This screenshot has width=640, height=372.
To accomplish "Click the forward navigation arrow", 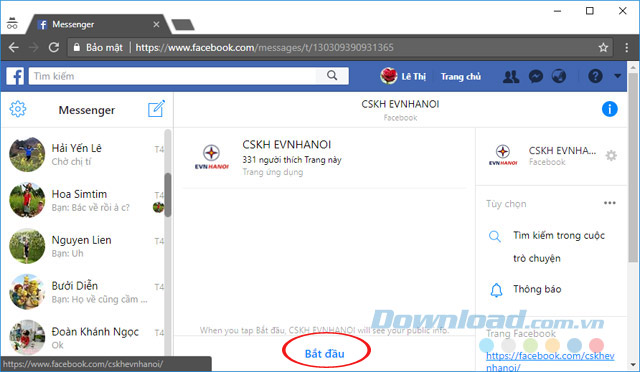I will coord(33,48).
